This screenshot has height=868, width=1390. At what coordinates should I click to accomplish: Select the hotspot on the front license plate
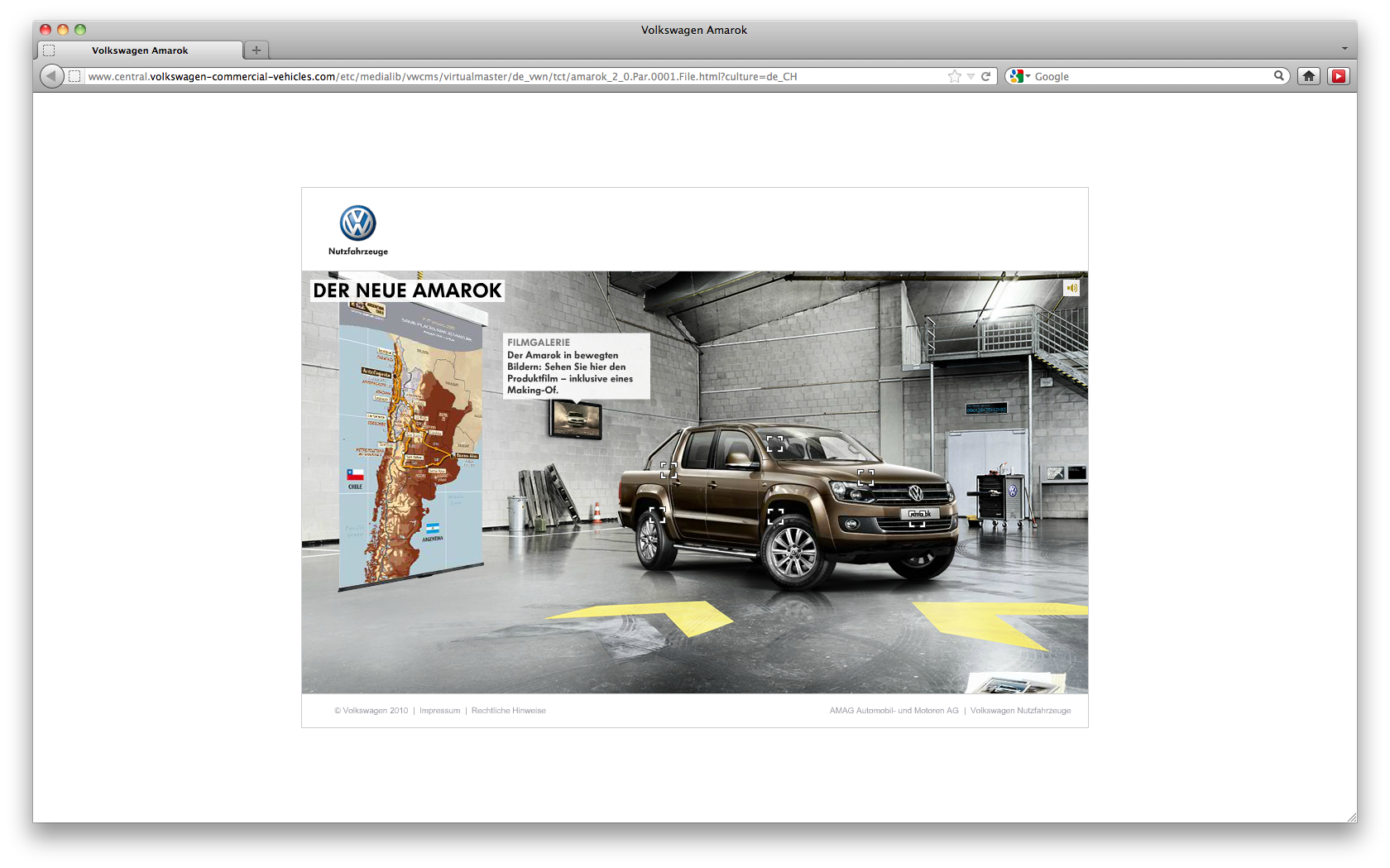click(918, 518)
